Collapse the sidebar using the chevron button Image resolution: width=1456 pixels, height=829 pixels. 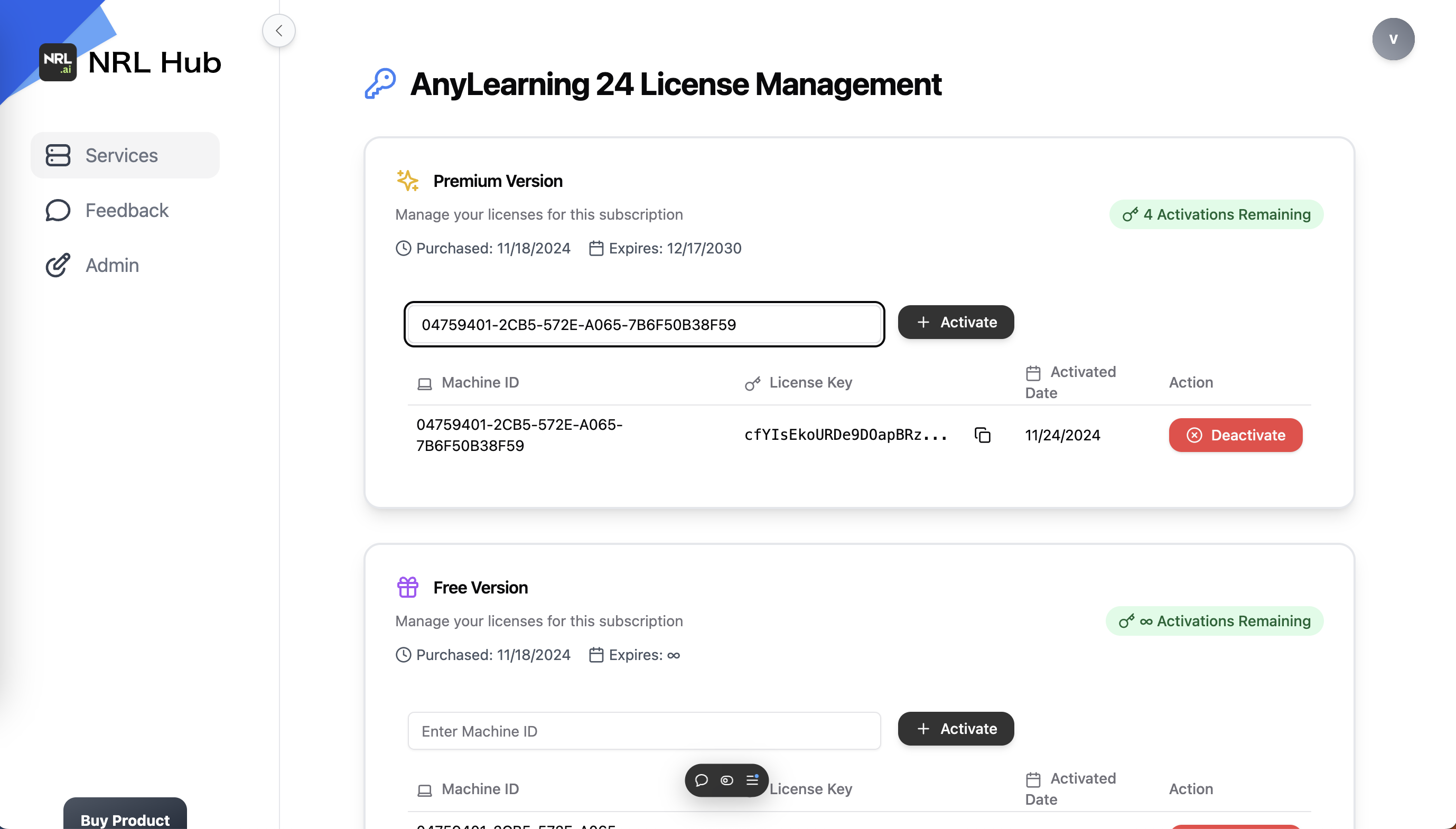click(278, 30)
